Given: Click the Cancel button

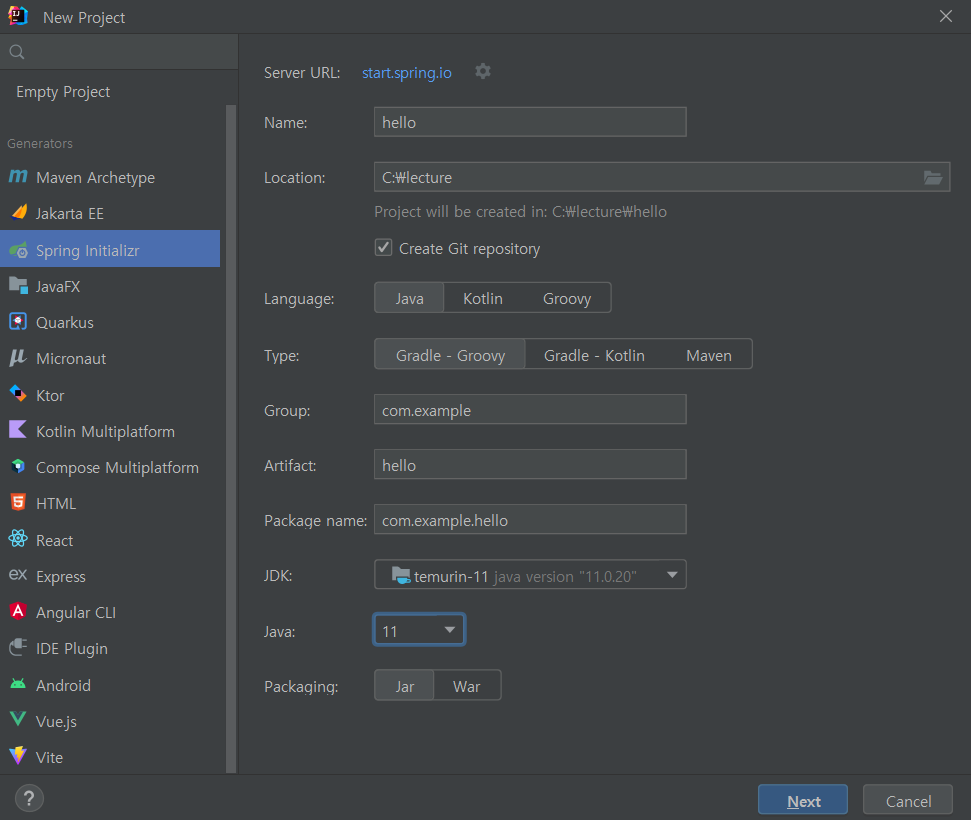Looking at the screenshot, I should [908, 800].
